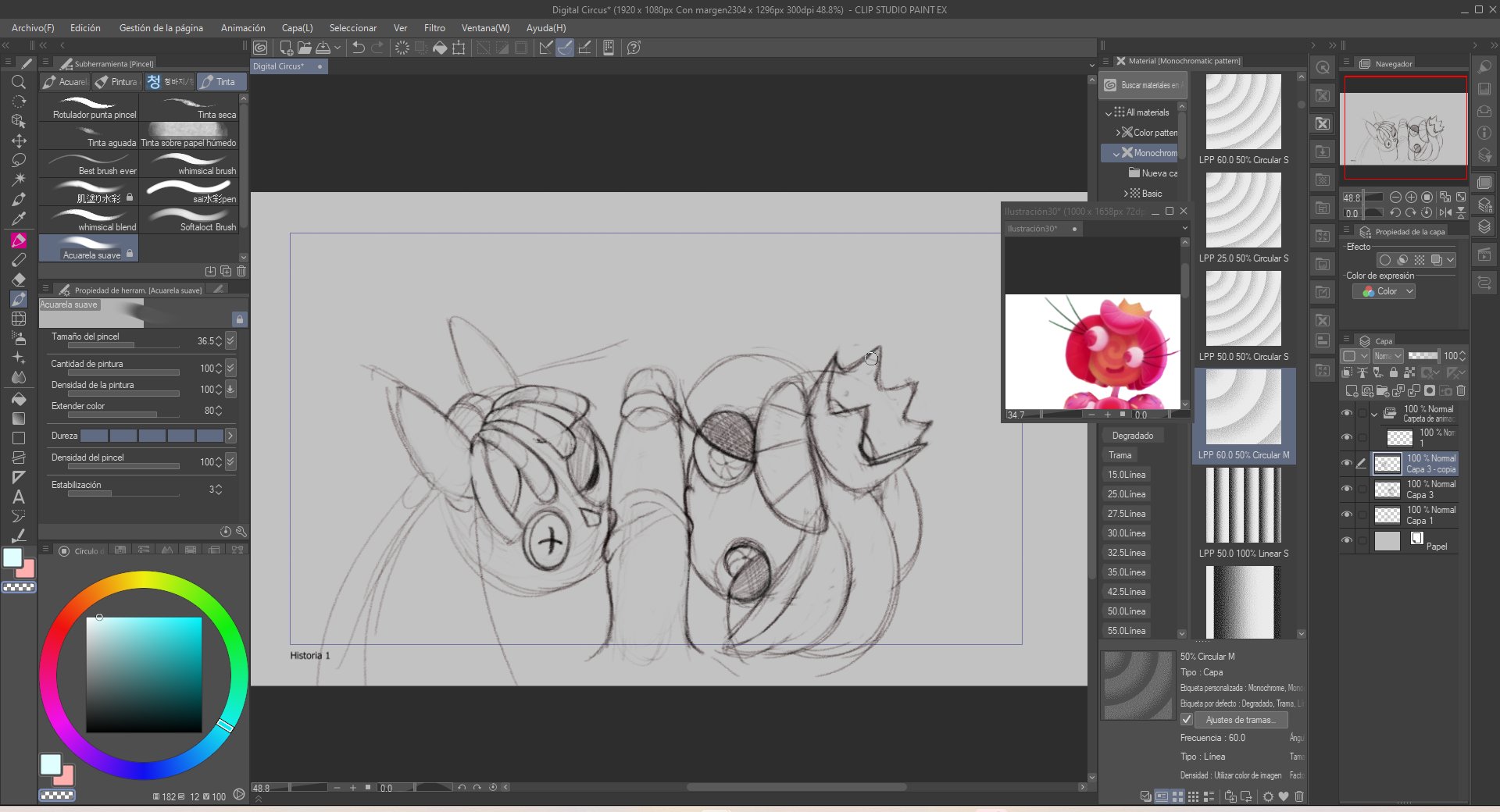Switch to Tinta sub tool tab

(222, 82)
